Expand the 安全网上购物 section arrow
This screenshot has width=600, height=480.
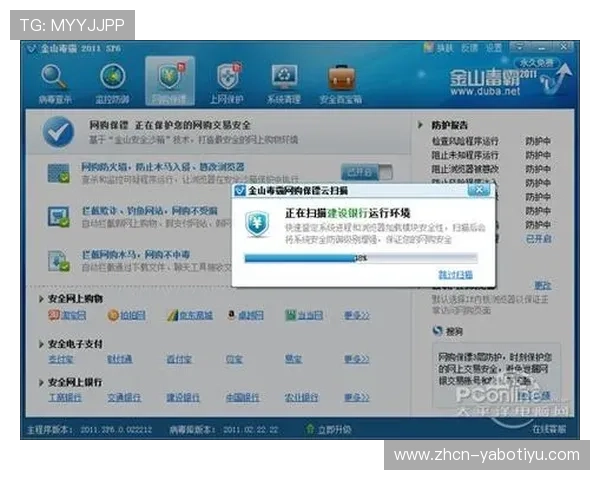click(x=41, y=299)
